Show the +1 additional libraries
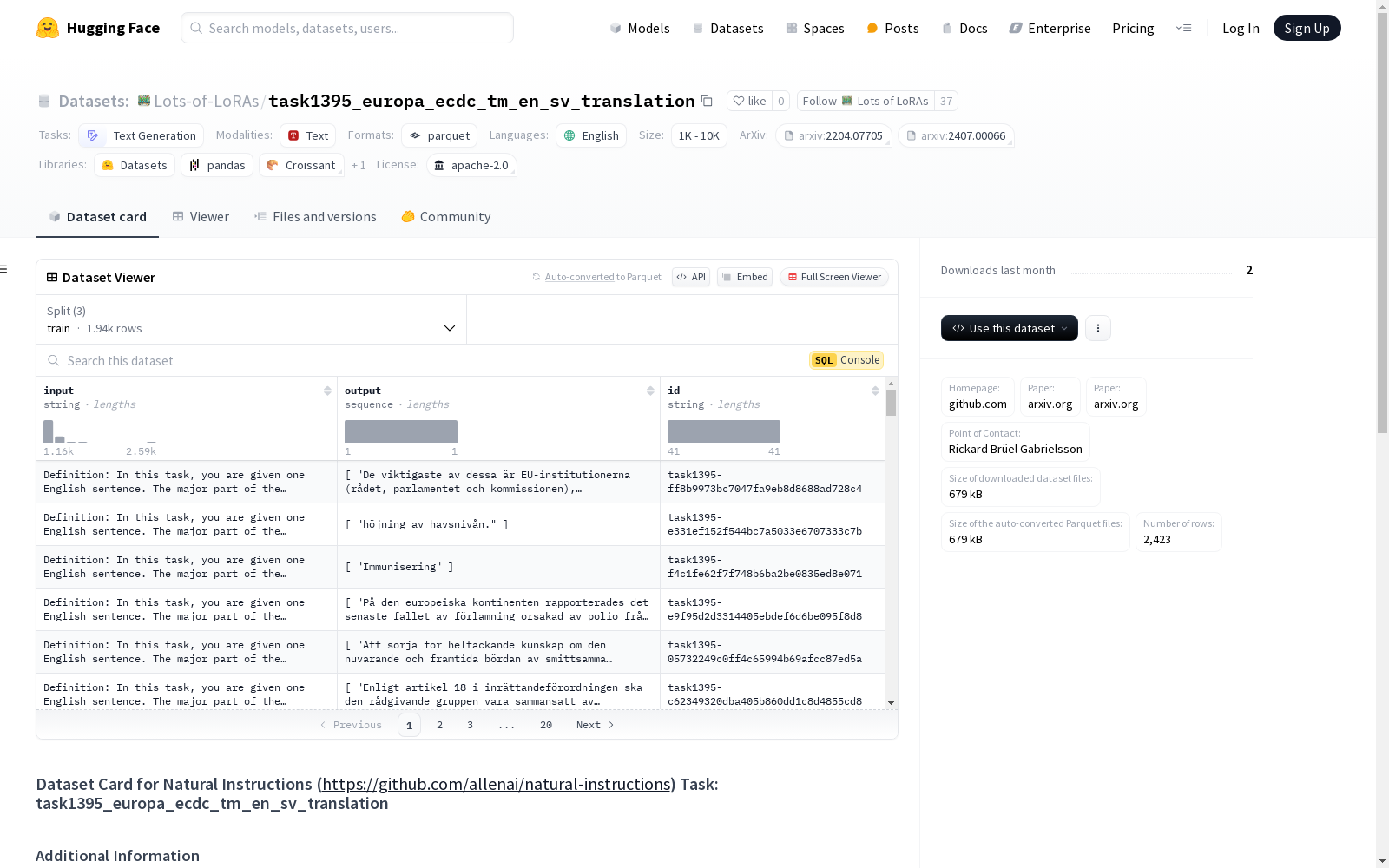Screen dimensions: 1389x868 pos(359,165)
